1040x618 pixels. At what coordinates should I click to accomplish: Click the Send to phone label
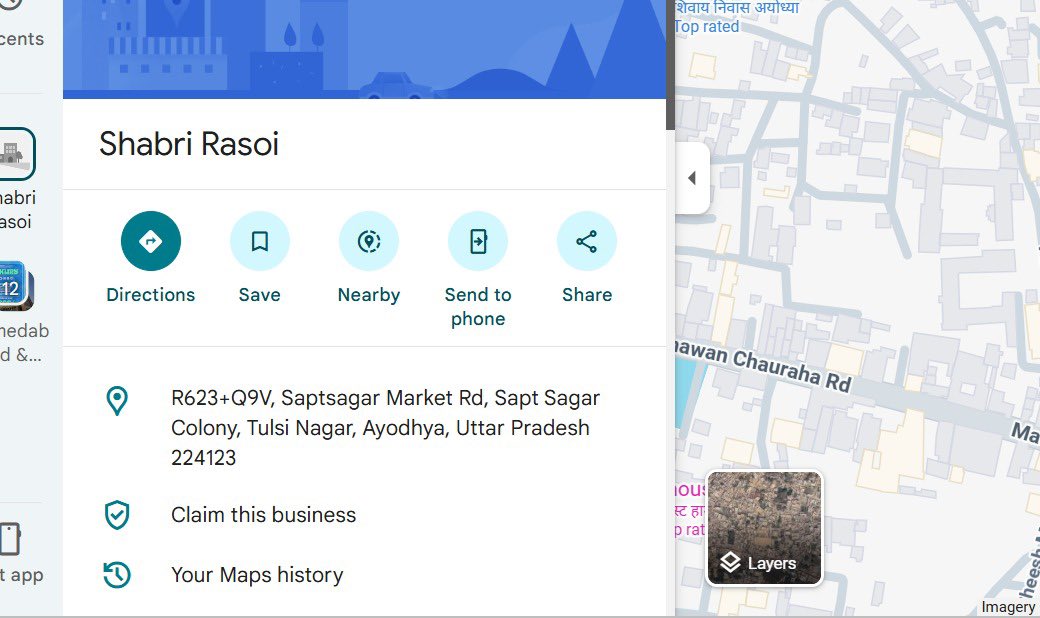tap(478, 307)
